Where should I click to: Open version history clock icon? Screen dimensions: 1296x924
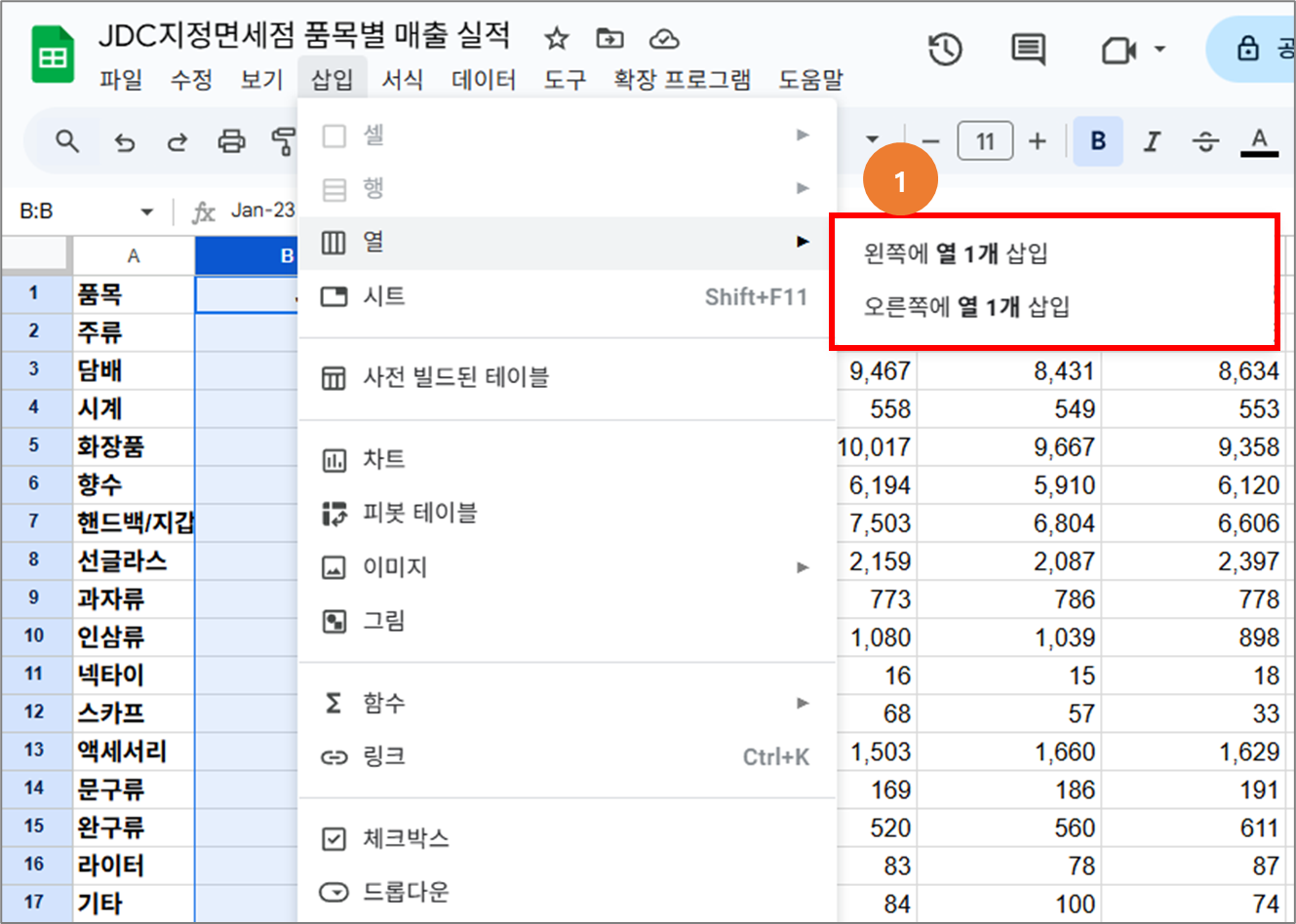click(945, 49)
